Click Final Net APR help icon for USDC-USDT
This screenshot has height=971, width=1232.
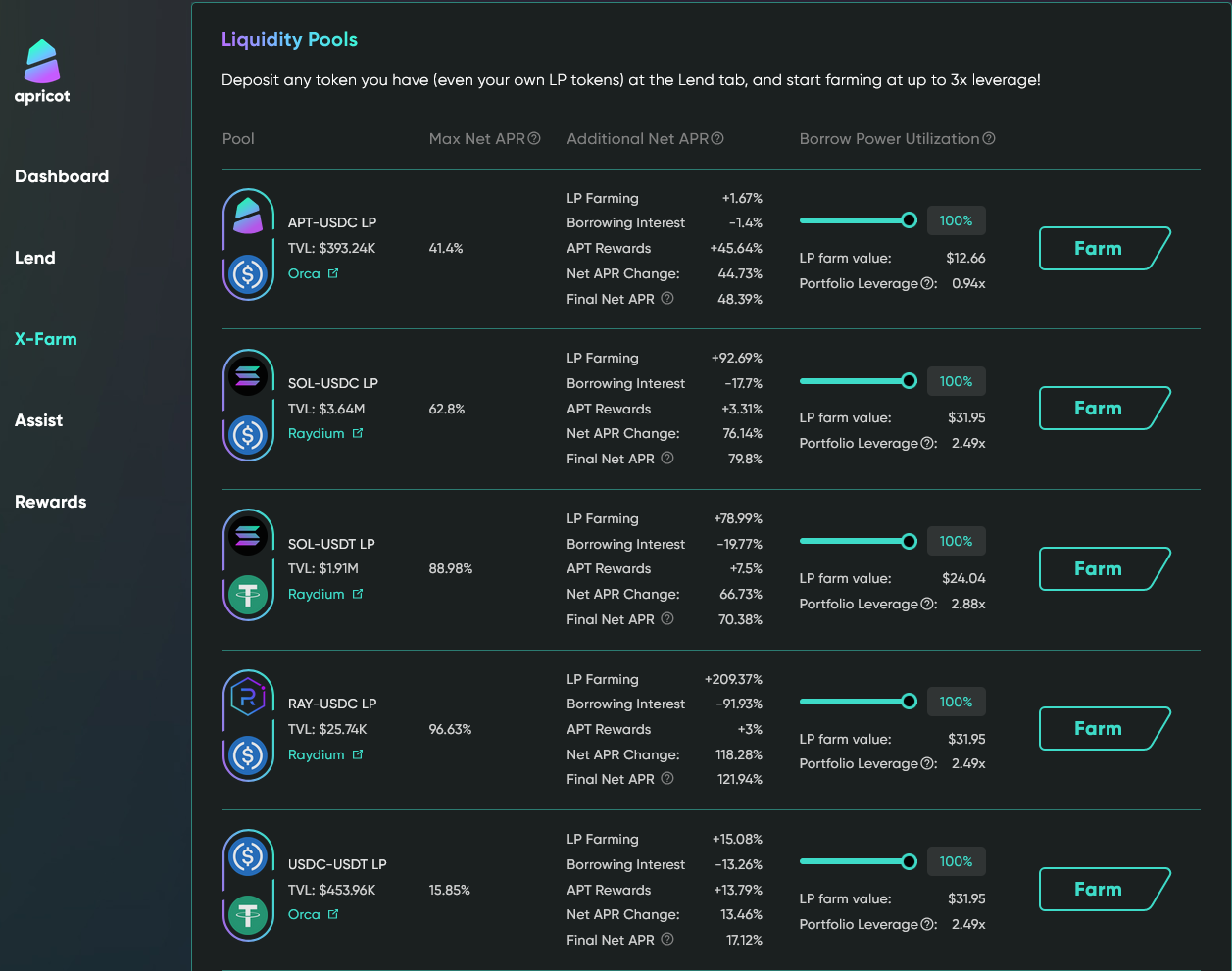point(667,940)
